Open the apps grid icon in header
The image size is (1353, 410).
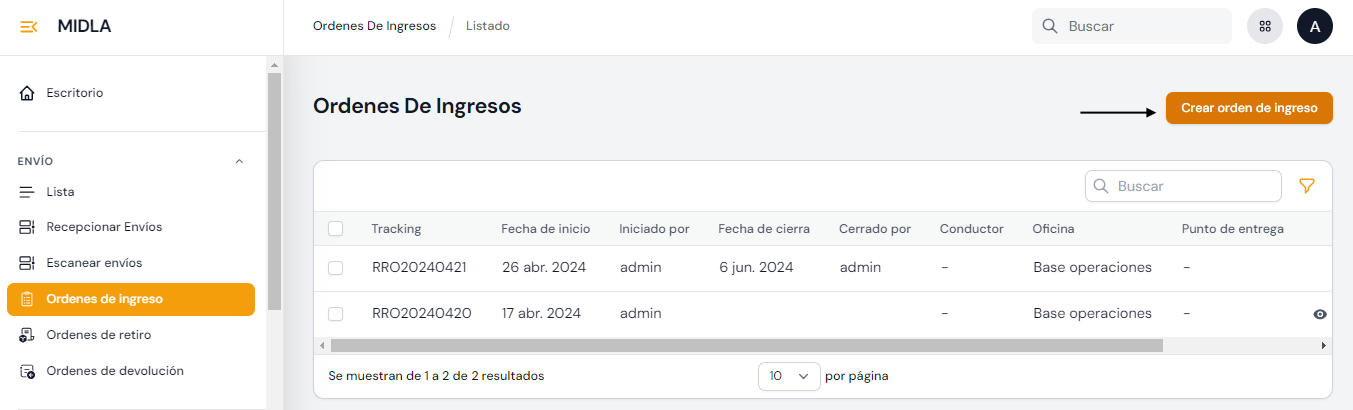[x=1265, y=27]
